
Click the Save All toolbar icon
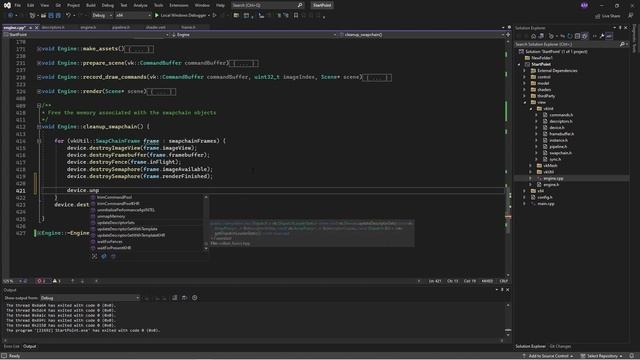(x=58, y=16)
